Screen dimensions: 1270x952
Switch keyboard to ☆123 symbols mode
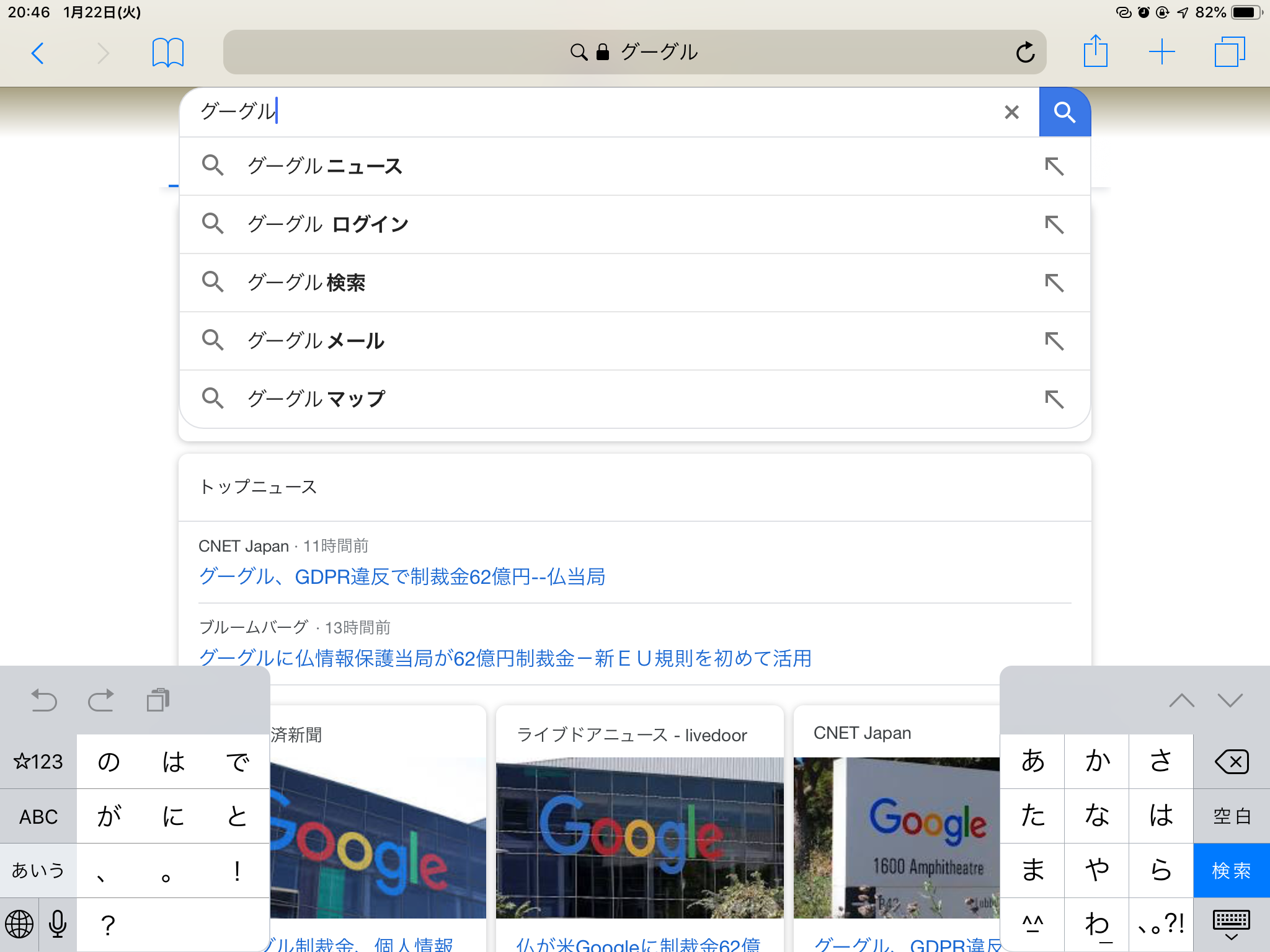[x=38, y=761]
